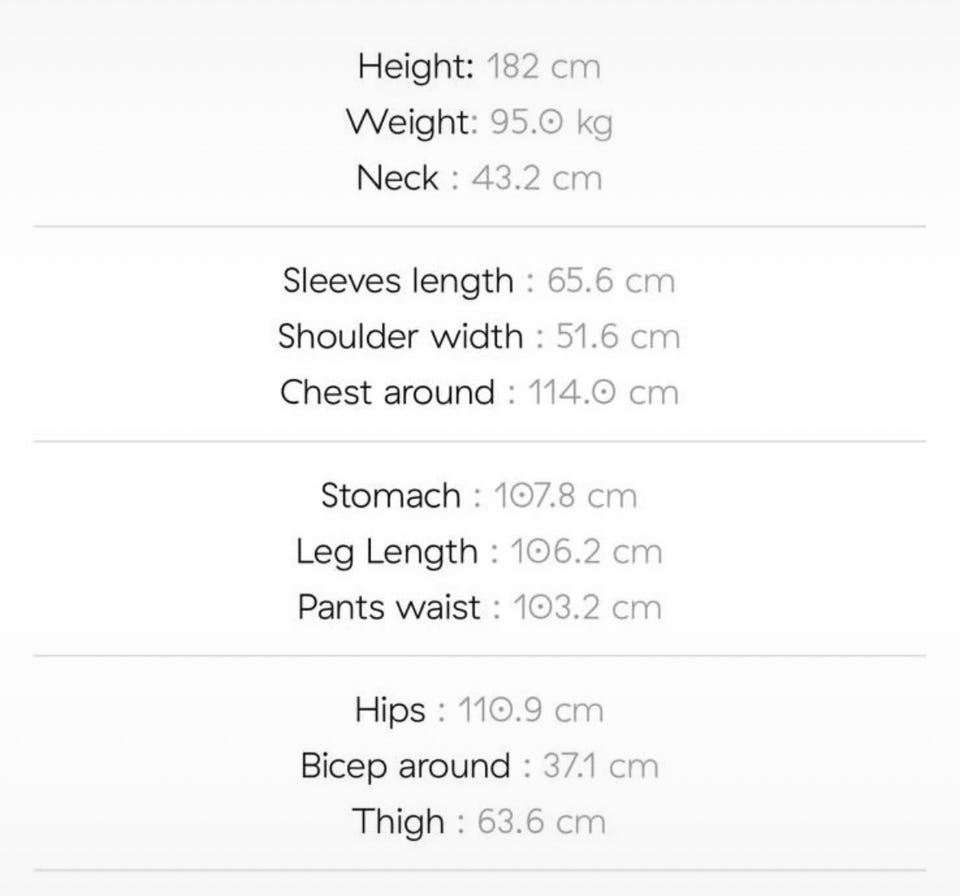The height and width of the screenshot is (896, 960).
Task: Select the 51.6 cm shoulder value
Action: (618, 336)
